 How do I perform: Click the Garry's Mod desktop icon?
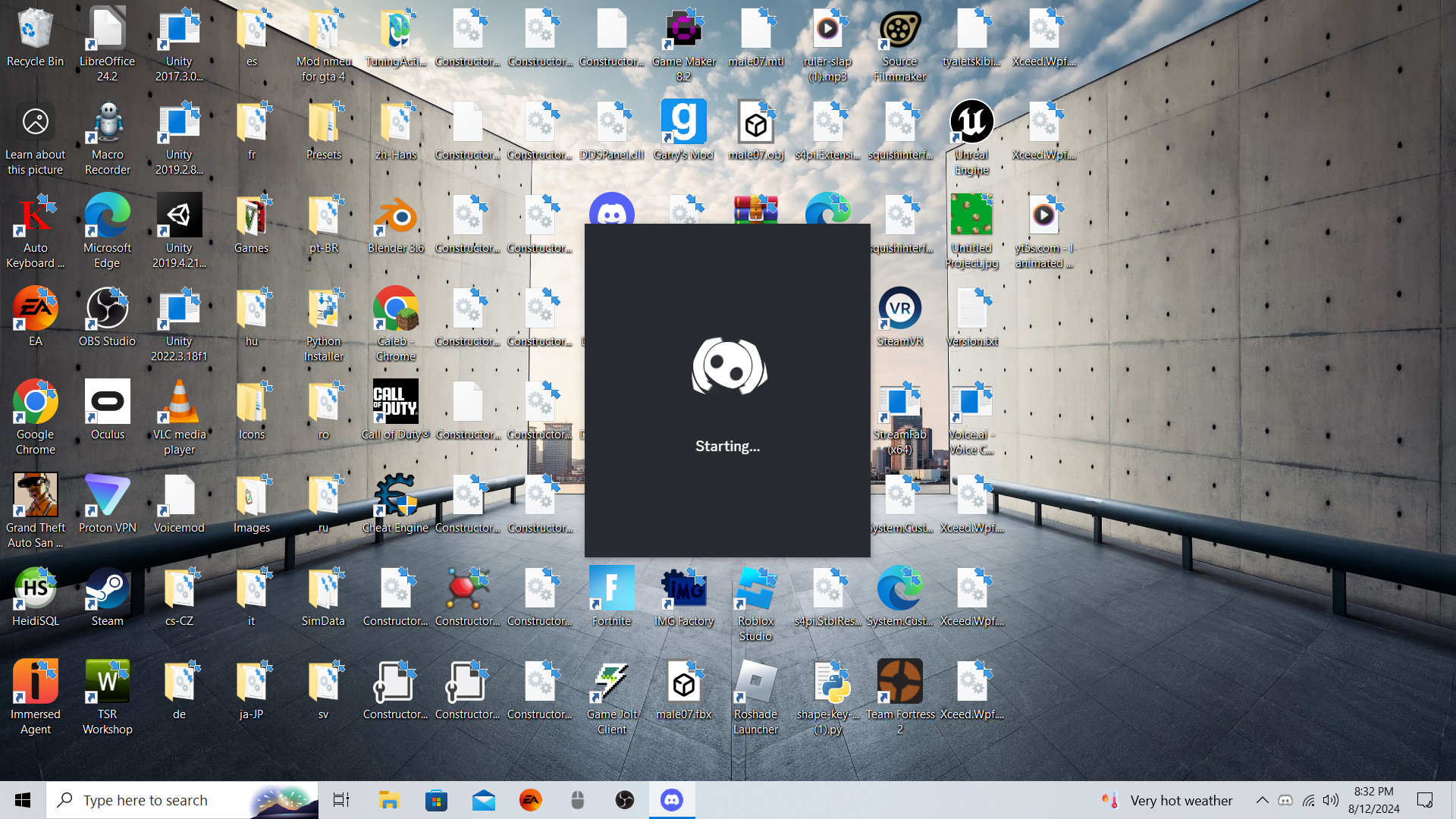coord(683,124)
